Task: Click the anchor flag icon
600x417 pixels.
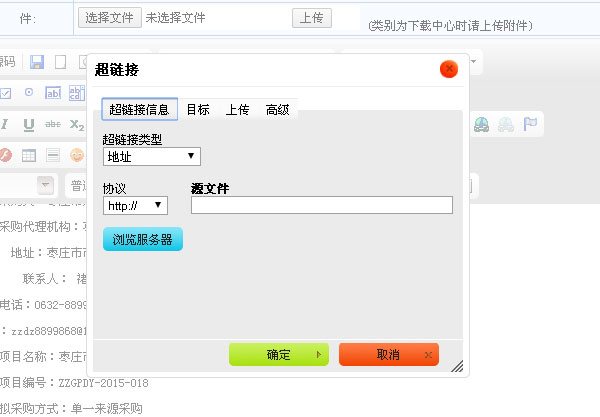Action: coord(531,124)
